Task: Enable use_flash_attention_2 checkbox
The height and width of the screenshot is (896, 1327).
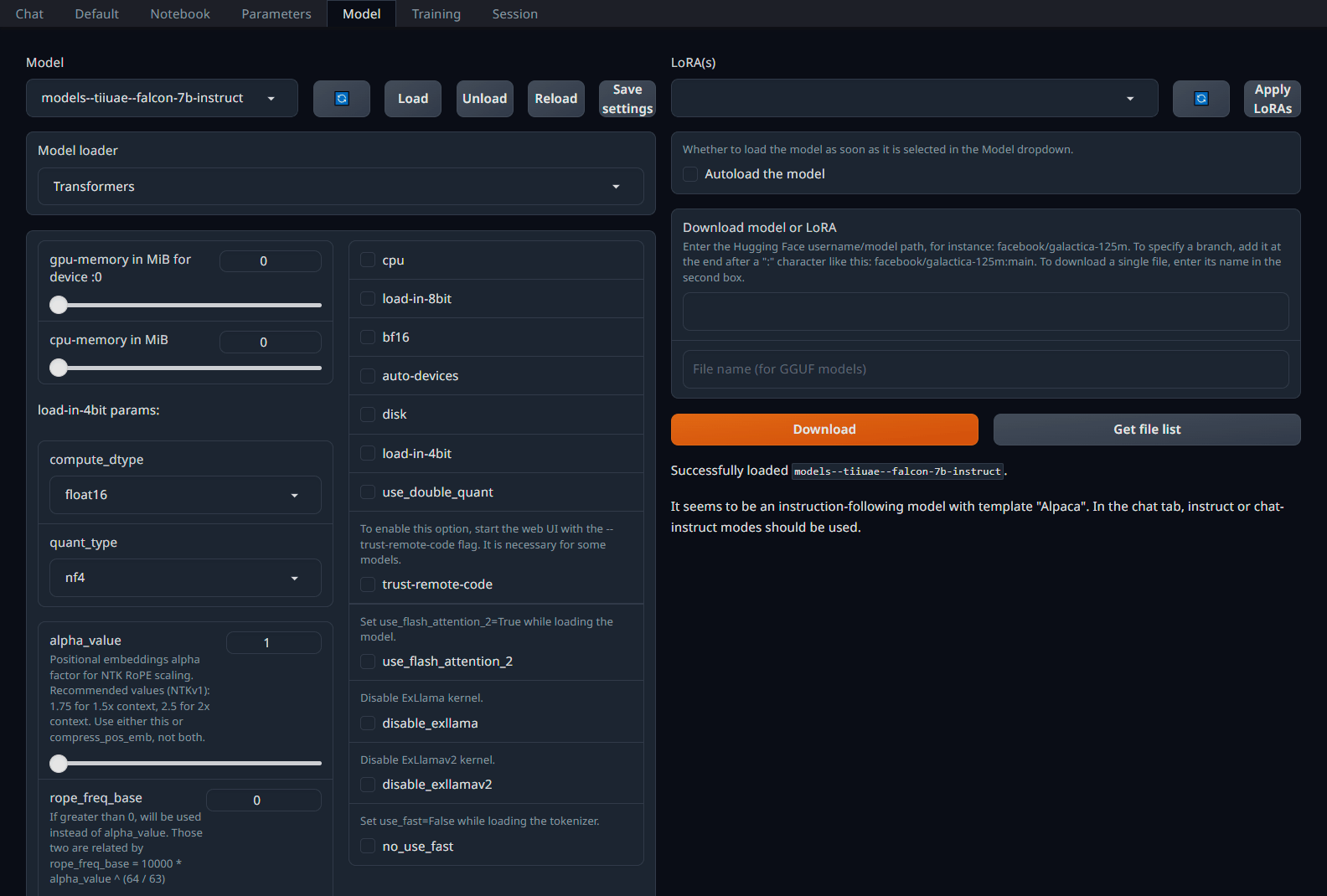Action: tap(368, 662)
